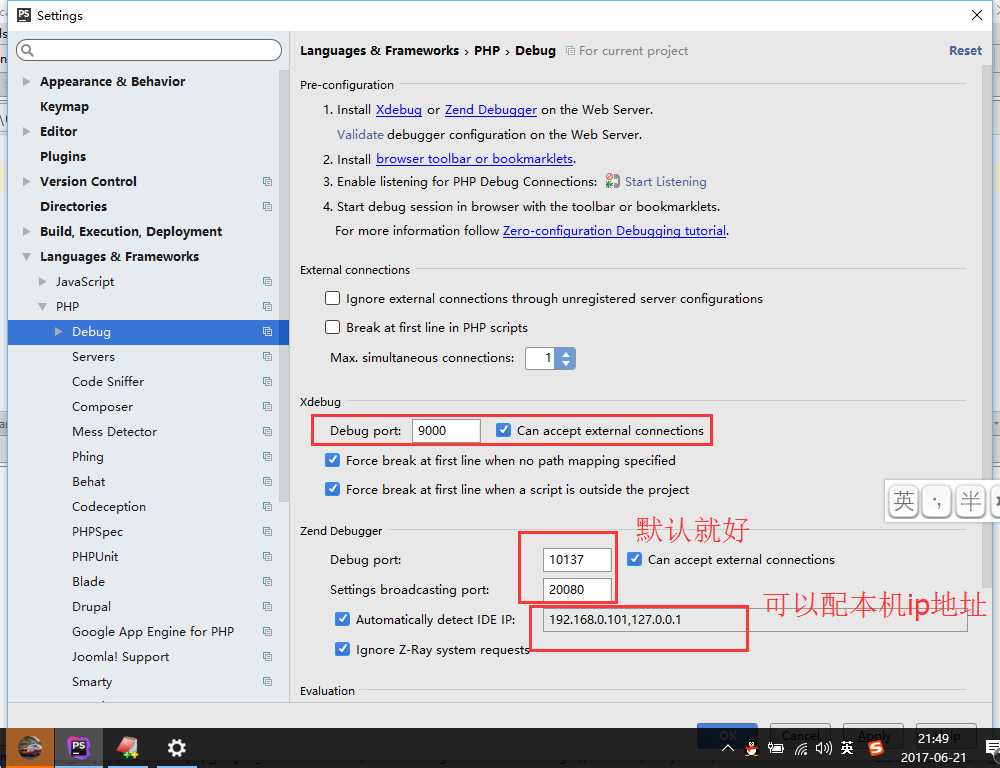1000x768 pixels.
Task: Click project-level icon beside Mess Detector
Action: point(267,432)
